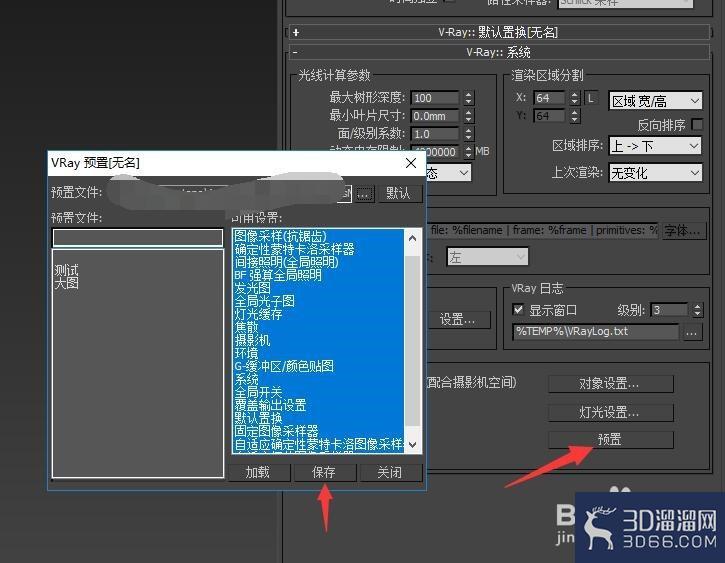Image resolution: width=725 pixels, height=563 pixels.
Task: Click the 预置 button in system rollout
Action: (x=610, y=440)
